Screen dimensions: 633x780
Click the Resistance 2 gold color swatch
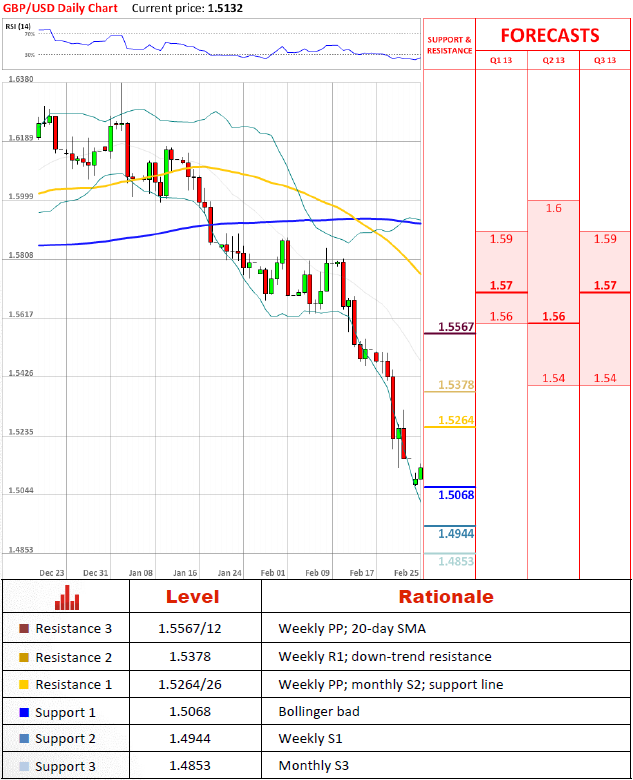[x=24, y=657]
